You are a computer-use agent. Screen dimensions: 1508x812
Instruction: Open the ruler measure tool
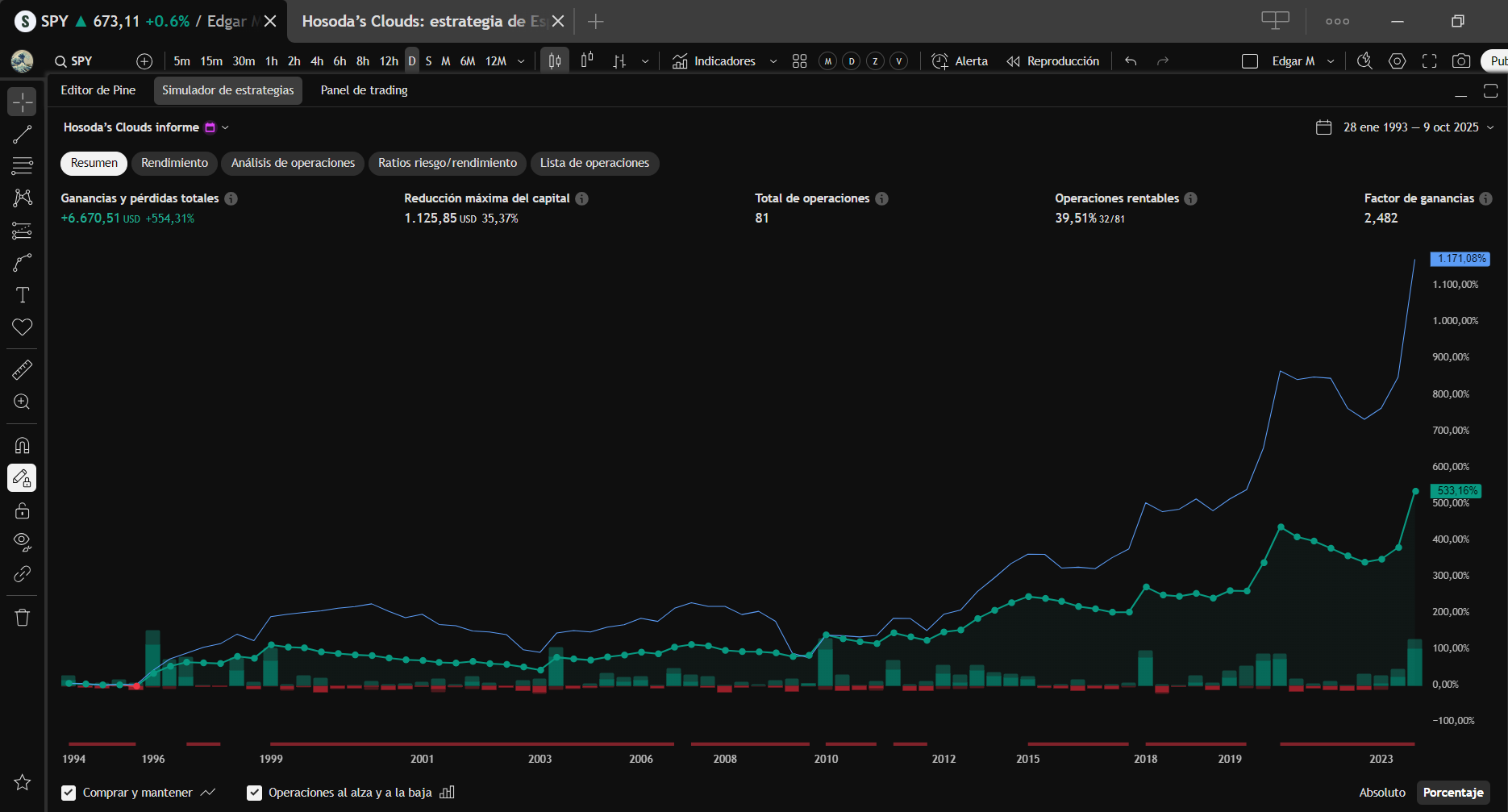22,370
